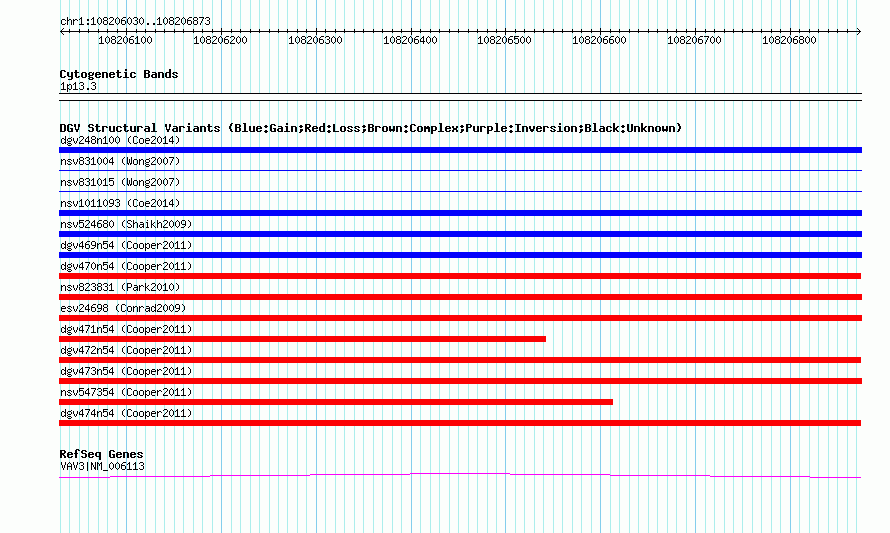This screenshot has height=533, width=890.
Task: Click ruler position 108206200
Action: tap(220, 40)
